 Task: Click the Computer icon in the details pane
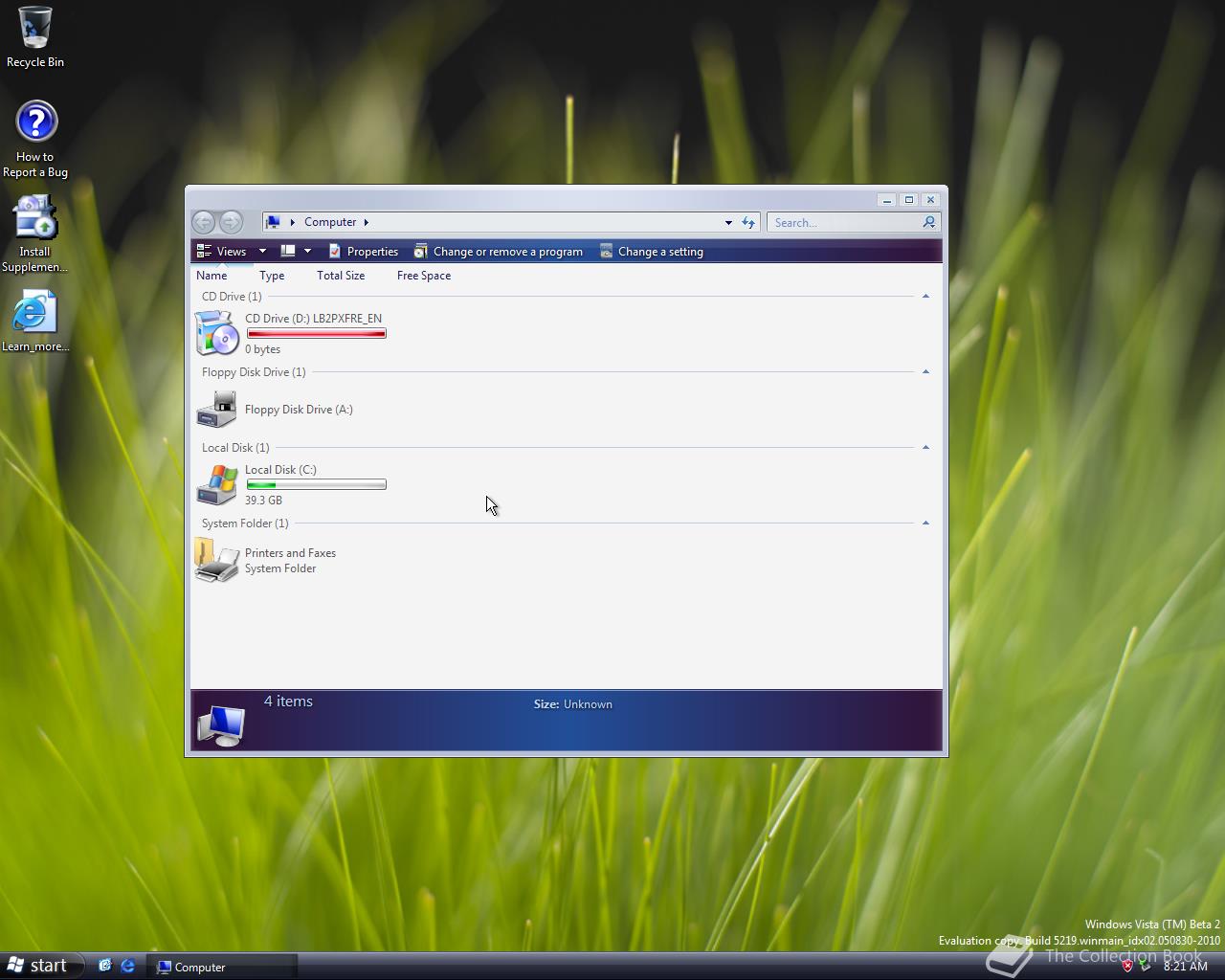[221, 725]
